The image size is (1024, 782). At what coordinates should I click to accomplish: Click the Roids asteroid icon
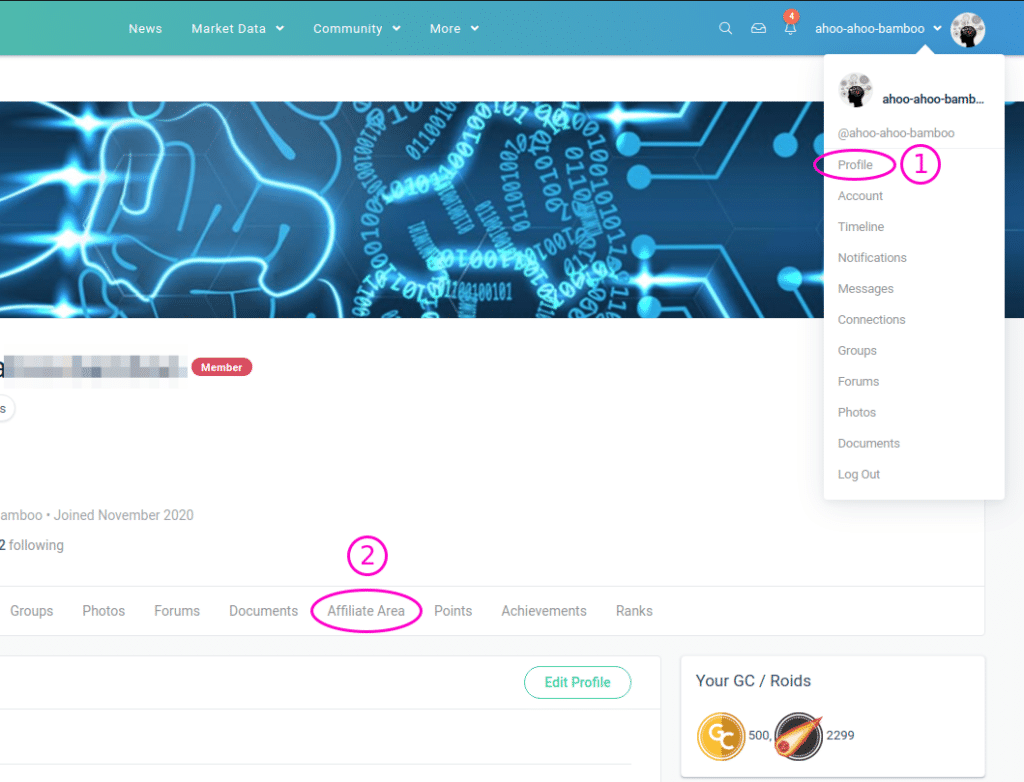point(799,736)
